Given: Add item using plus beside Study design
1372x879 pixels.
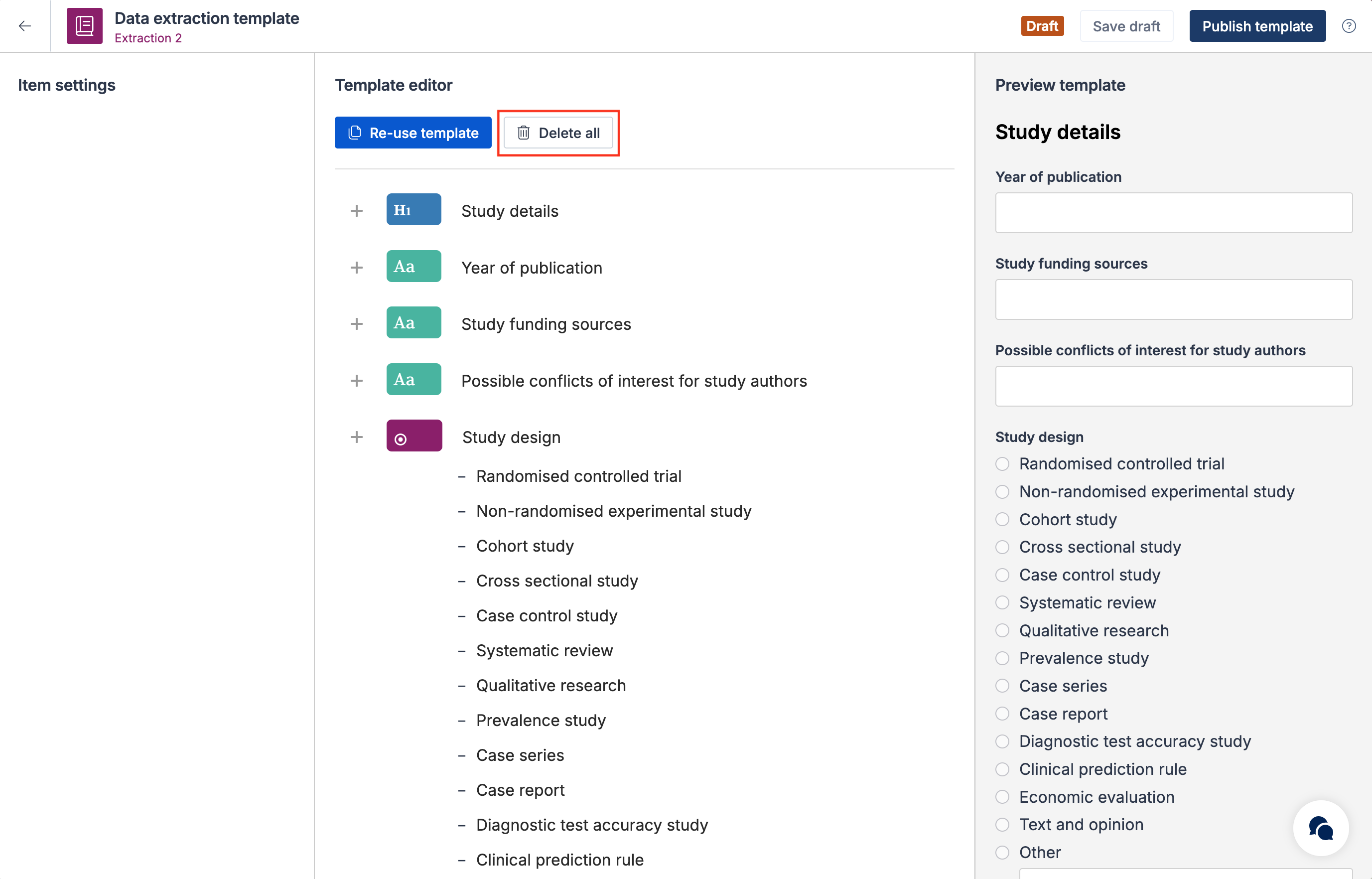Looking at the screenshot, I should [x=357, y=437].
